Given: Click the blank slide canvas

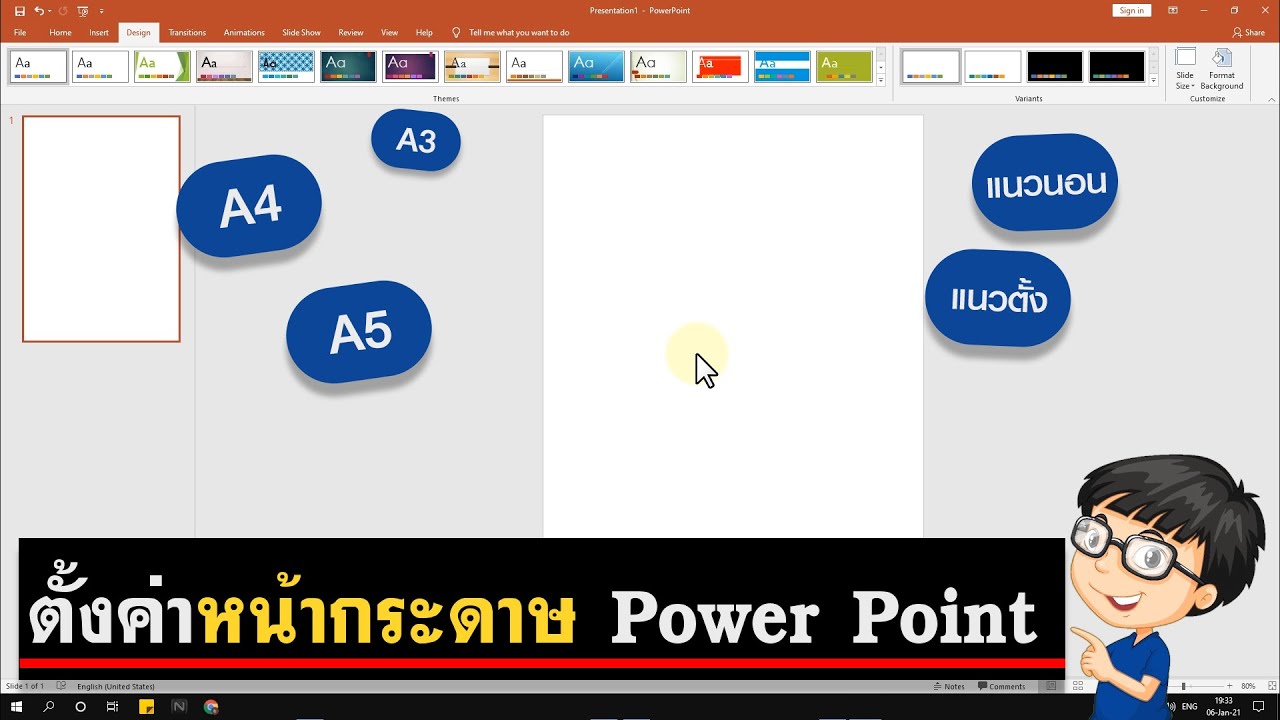Looking at the screenshot, I should (x=733, y=325).
